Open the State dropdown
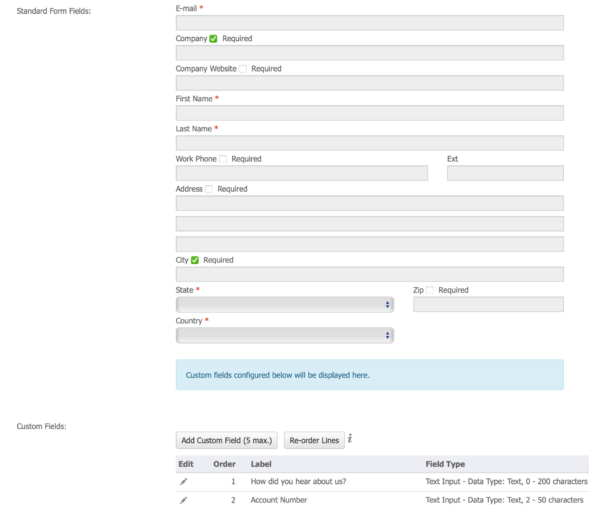The height and width of the screenshot is (512, 599). click(285, 305)
